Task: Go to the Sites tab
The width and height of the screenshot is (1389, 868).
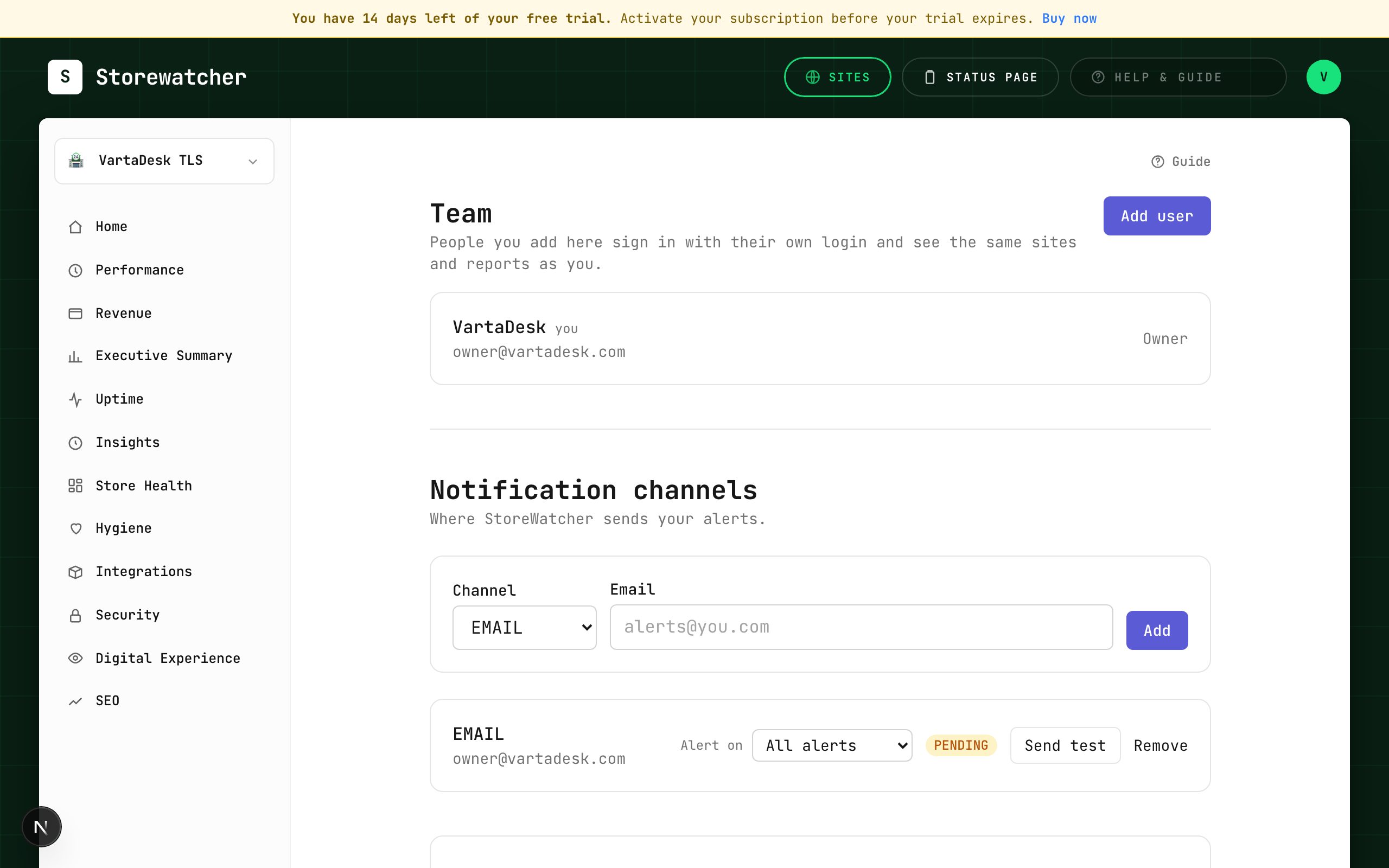Action: point(837,77)
